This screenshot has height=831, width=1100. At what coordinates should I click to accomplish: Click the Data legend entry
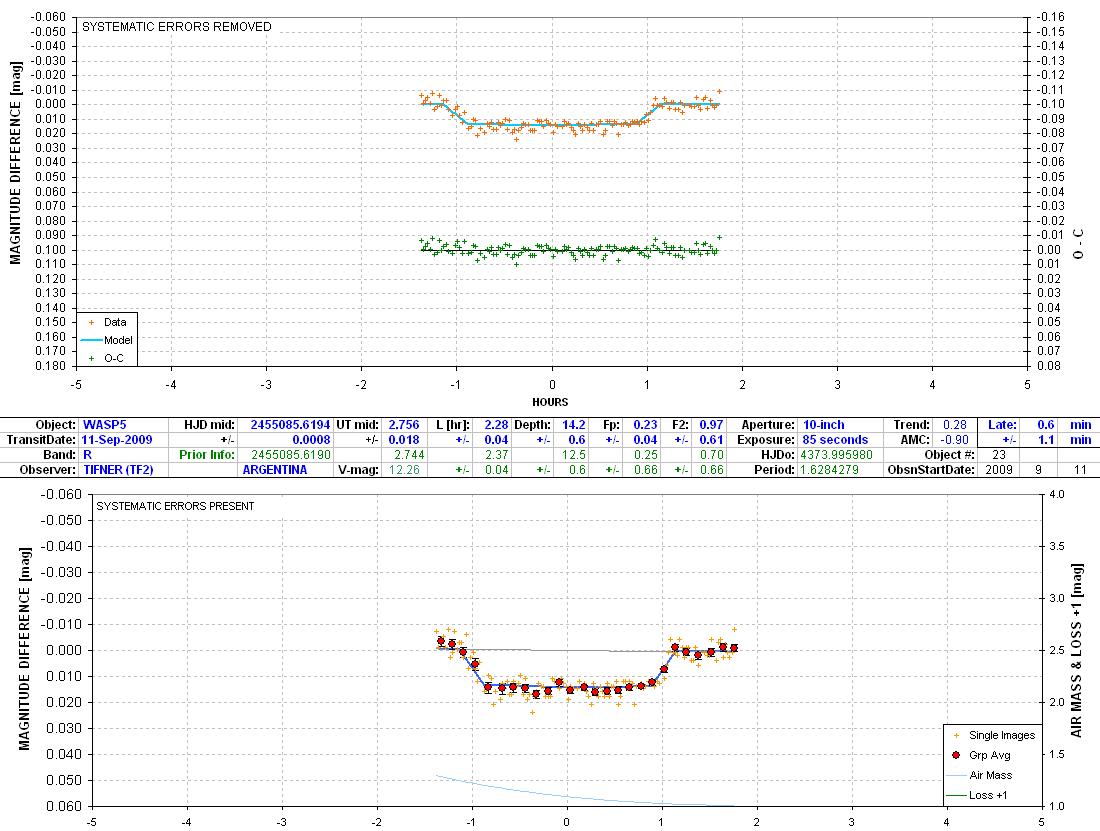(x=107, y=323)
